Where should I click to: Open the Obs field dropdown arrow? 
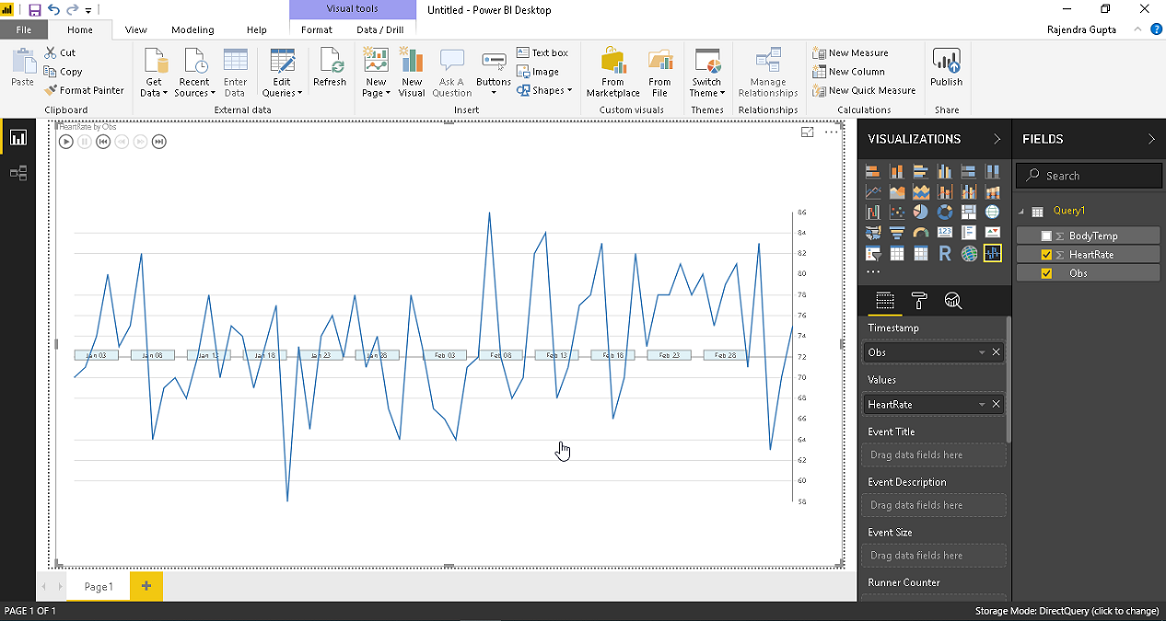[982, 352]
